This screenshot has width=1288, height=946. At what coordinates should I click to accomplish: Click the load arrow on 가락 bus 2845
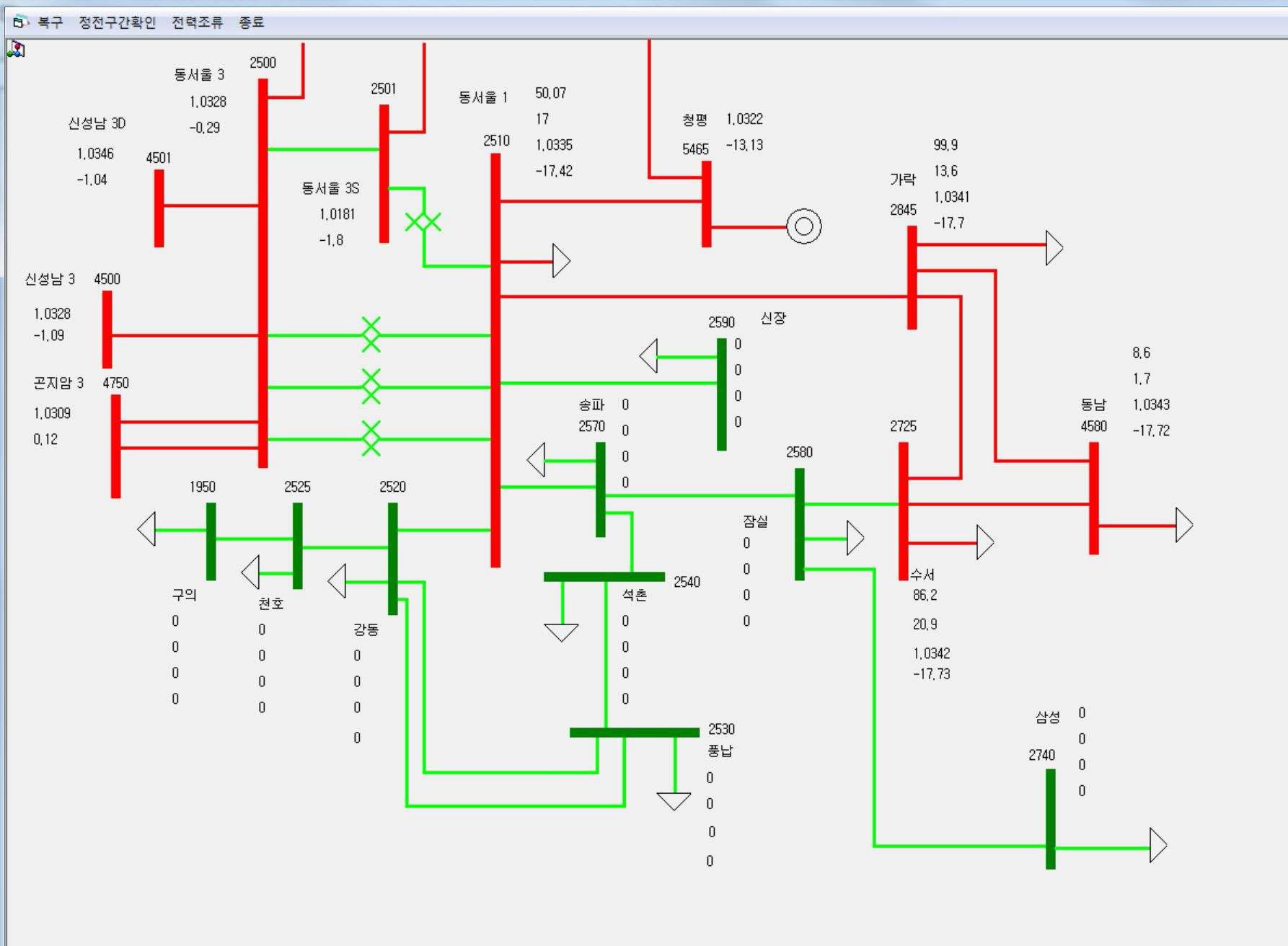tap(1054, 247)
